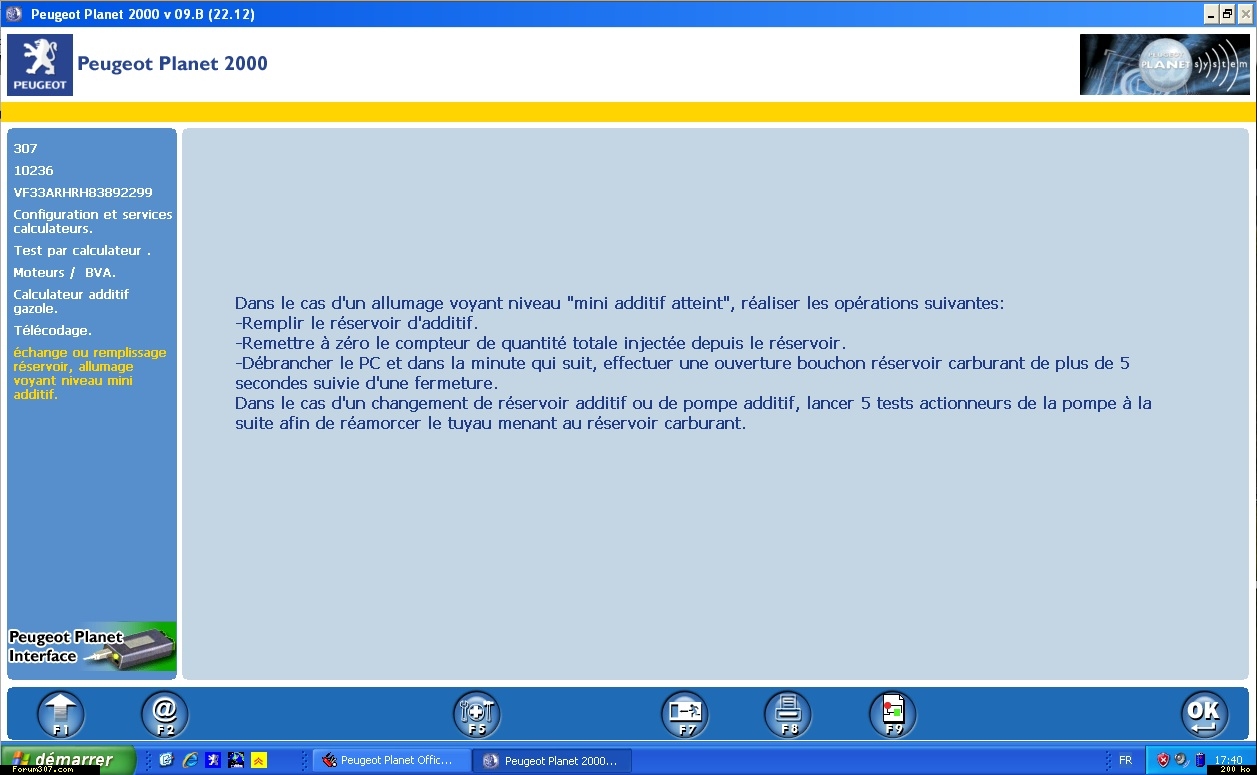
Task: Click the 'Peugeot Planet 2000' header title
Action: pos(173,64)
